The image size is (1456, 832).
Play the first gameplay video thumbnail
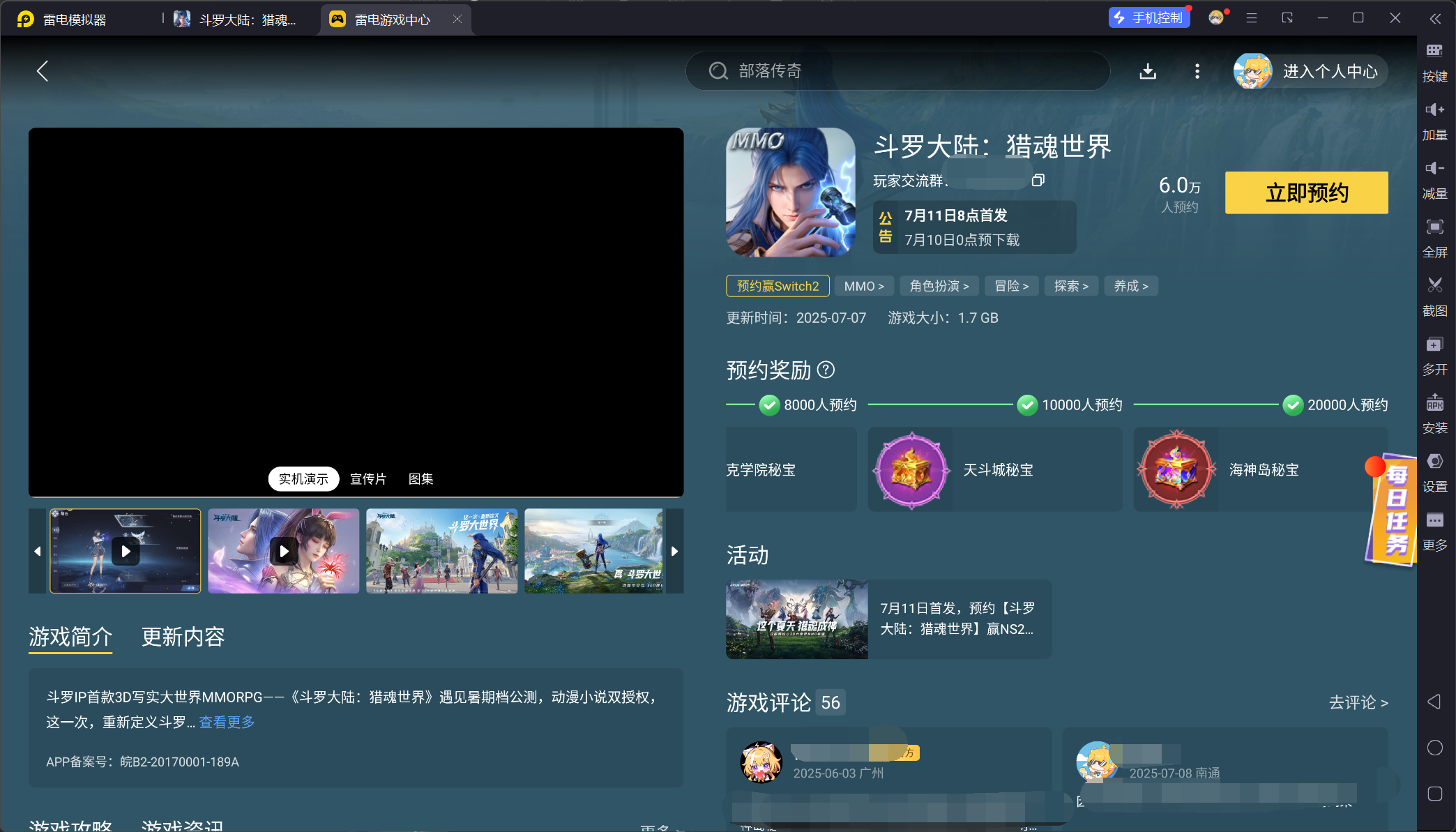126,551
